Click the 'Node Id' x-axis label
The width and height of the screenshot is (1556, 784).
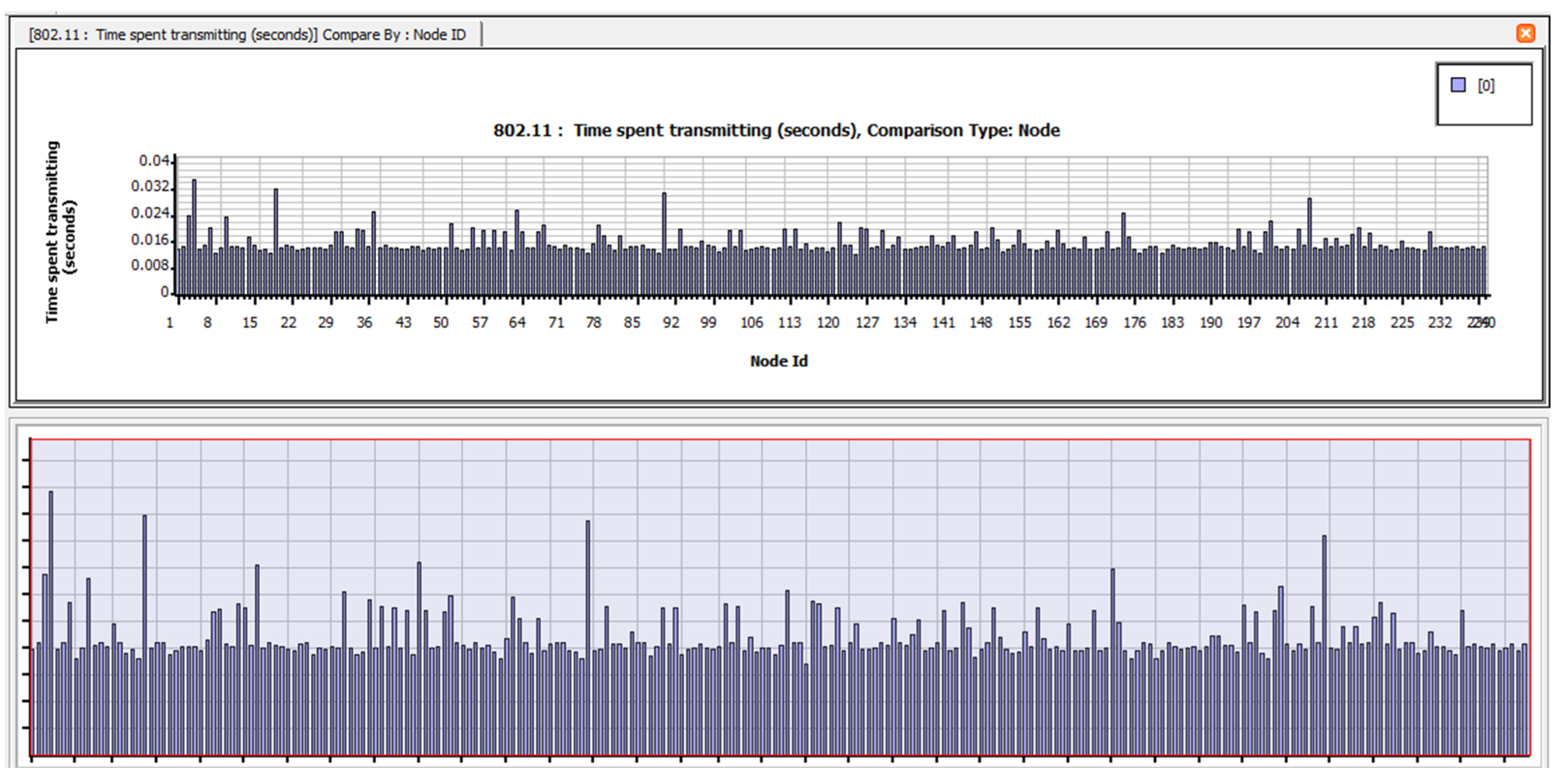[778, 361]
